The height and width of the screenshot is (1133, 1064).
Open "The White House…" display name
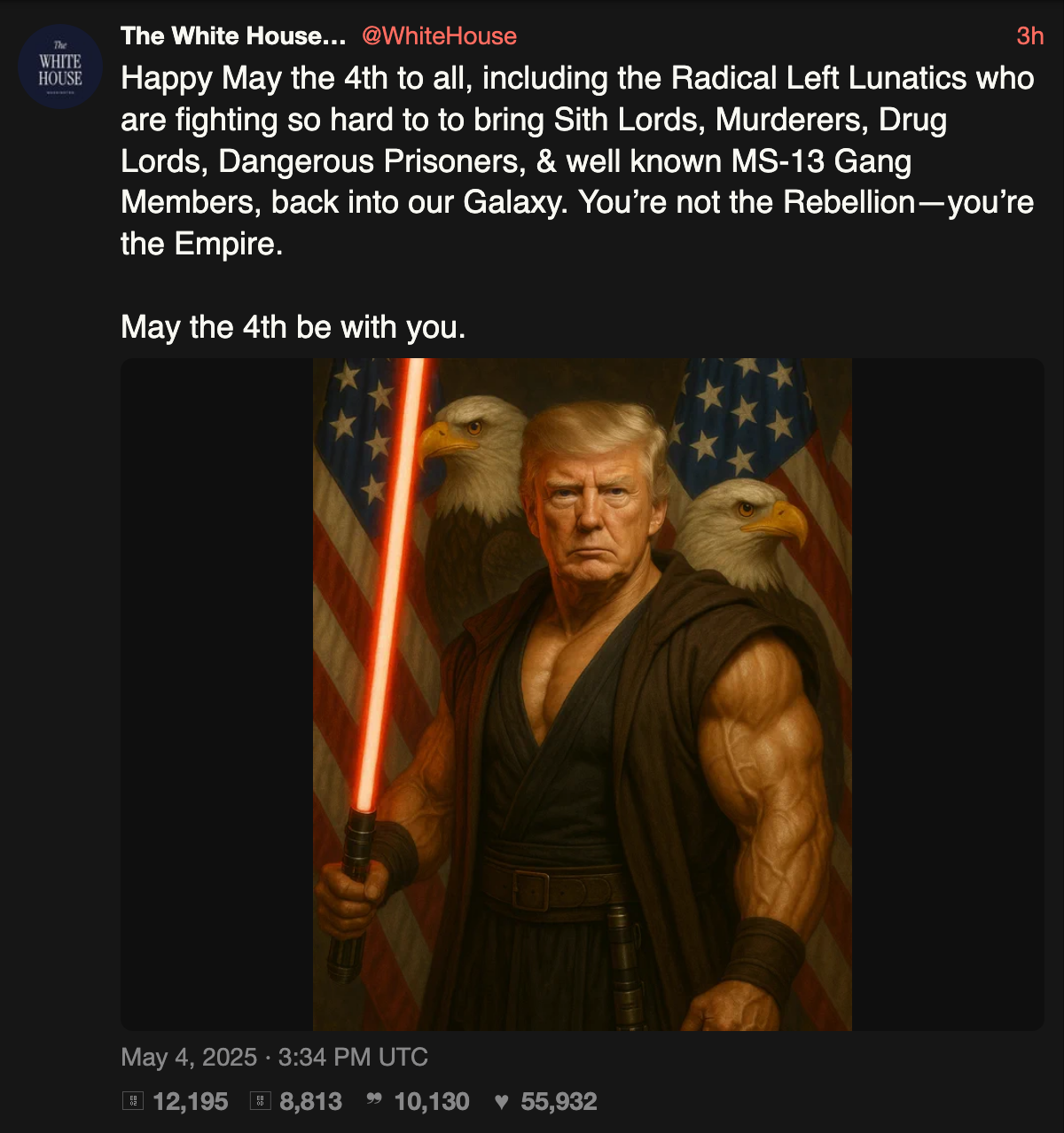coord(233,35)
